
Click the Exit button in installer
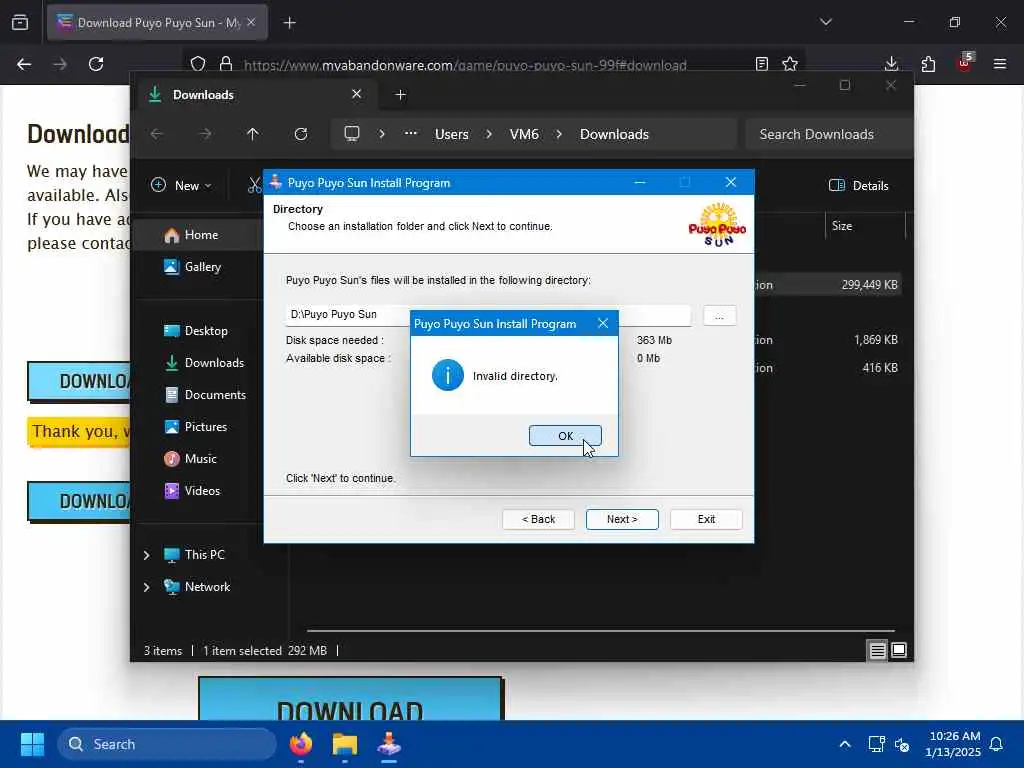click(706, 519)
